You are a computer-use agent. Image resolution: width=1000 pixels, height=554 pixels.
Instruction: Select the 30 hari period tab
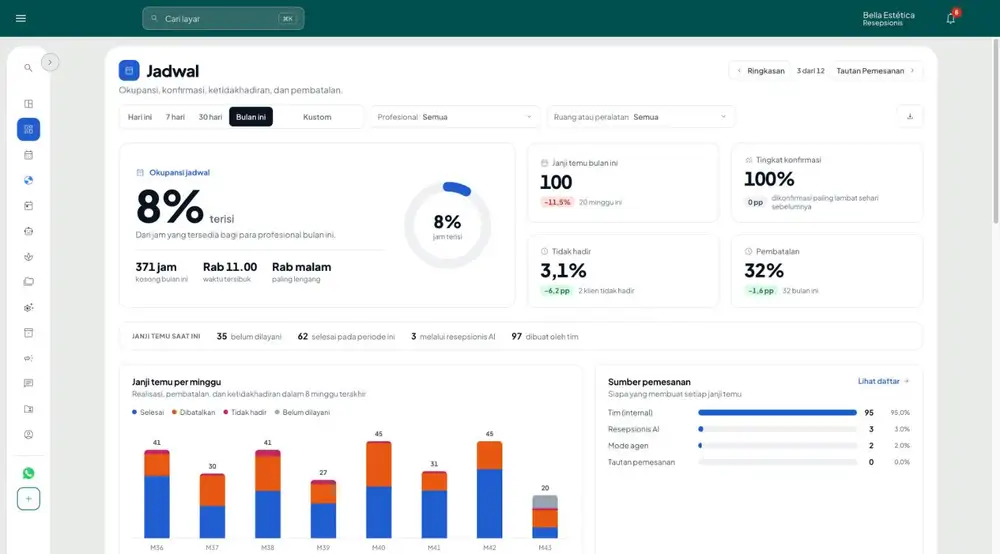tap(210, 117)
